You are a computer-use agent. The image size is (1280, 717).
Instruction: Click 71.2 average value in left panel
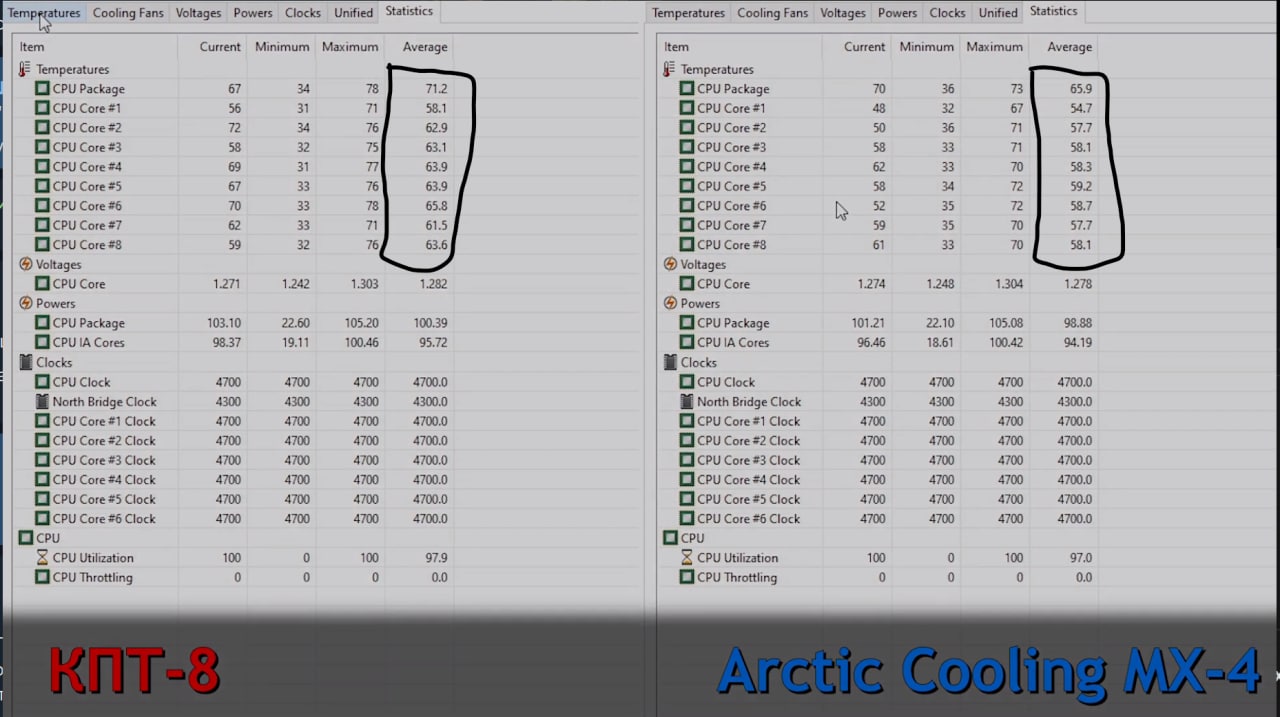point(436,89)
